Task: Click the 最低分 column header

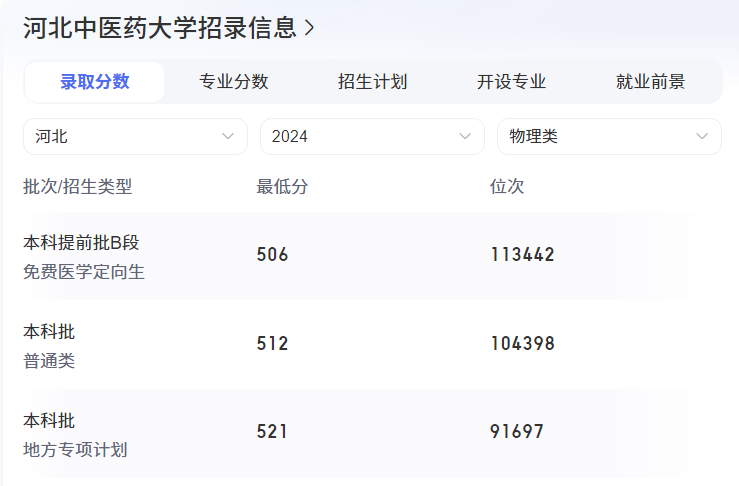Action: pos(282,187)
